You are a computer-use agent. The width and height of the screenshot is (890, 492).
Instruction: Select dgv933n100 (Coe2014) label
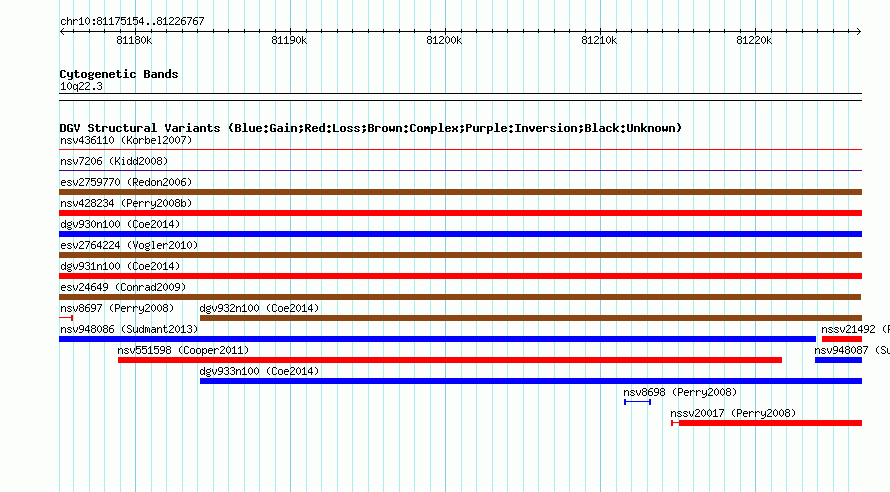(259, 371)
